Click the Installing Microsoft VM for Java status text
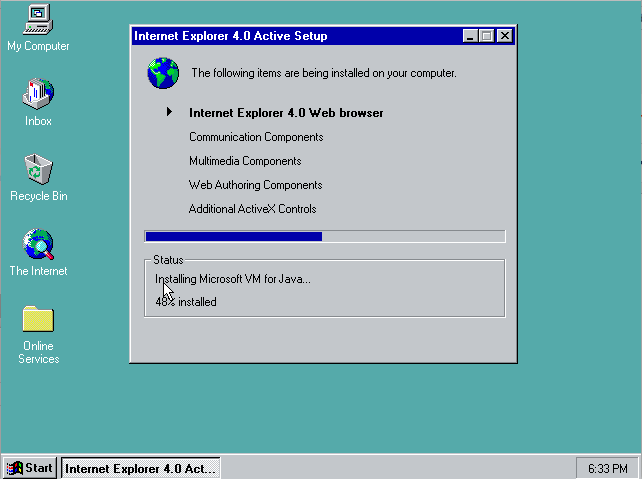The height and width of the screenshot is (479, 642). pos(233,279)
